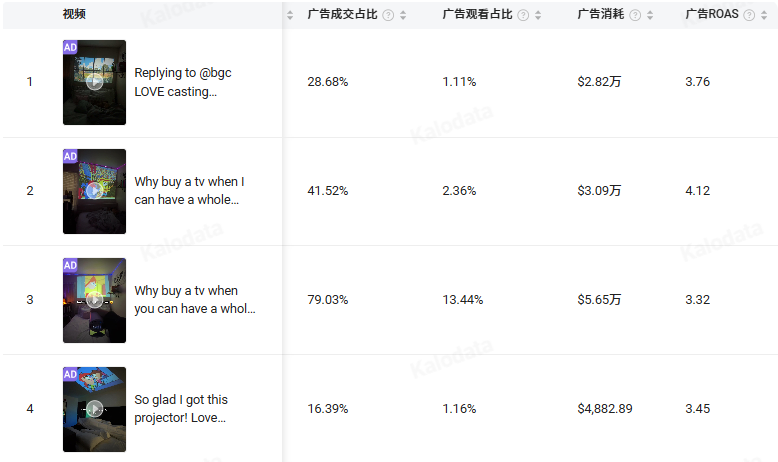
Task: Sort table by 广告ROAS column
Action: (764, 15)
